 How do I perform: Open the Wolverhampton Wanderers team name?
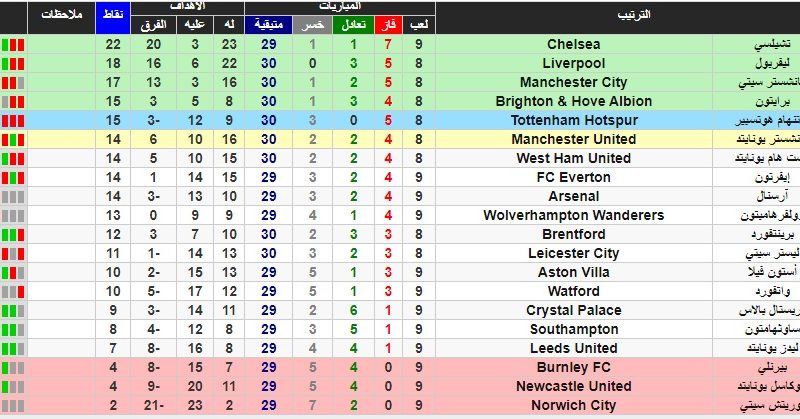573,215
